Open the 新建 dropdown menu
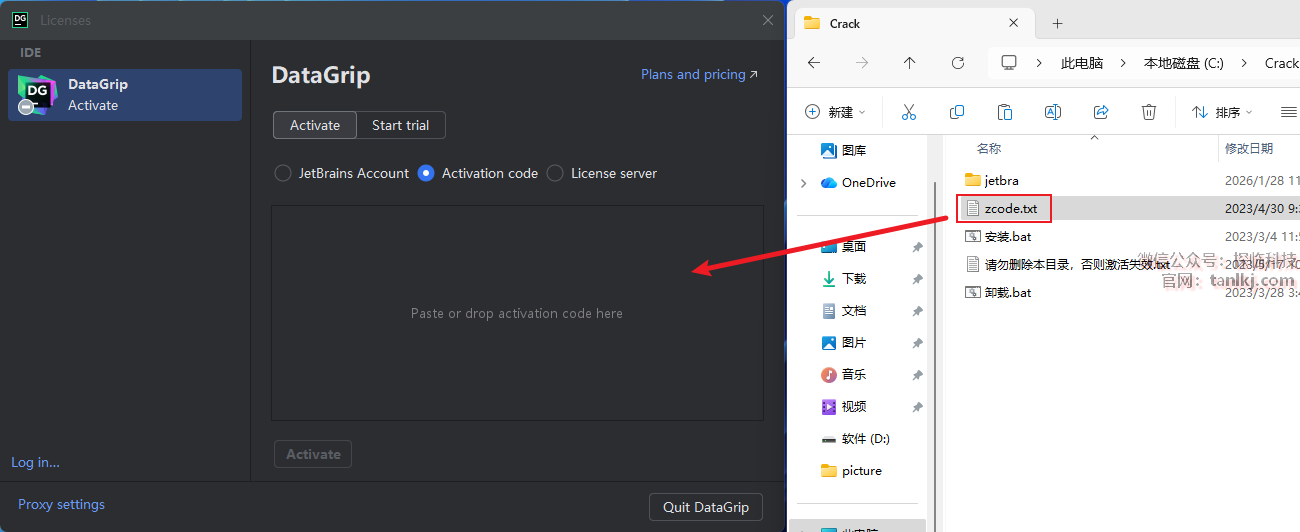Image resolution: width=1300 pixels, height=532 pixels. click(x=836, y=112)
